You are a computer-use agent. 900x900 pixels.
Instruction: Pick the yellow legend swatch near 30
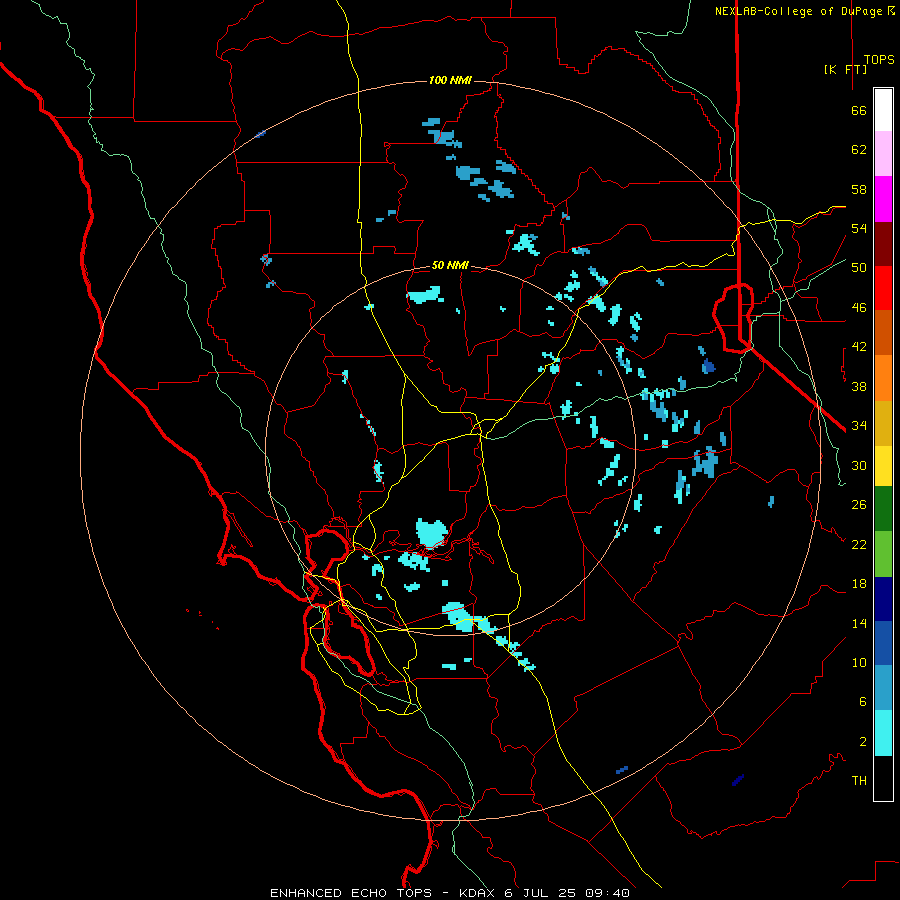883,466
